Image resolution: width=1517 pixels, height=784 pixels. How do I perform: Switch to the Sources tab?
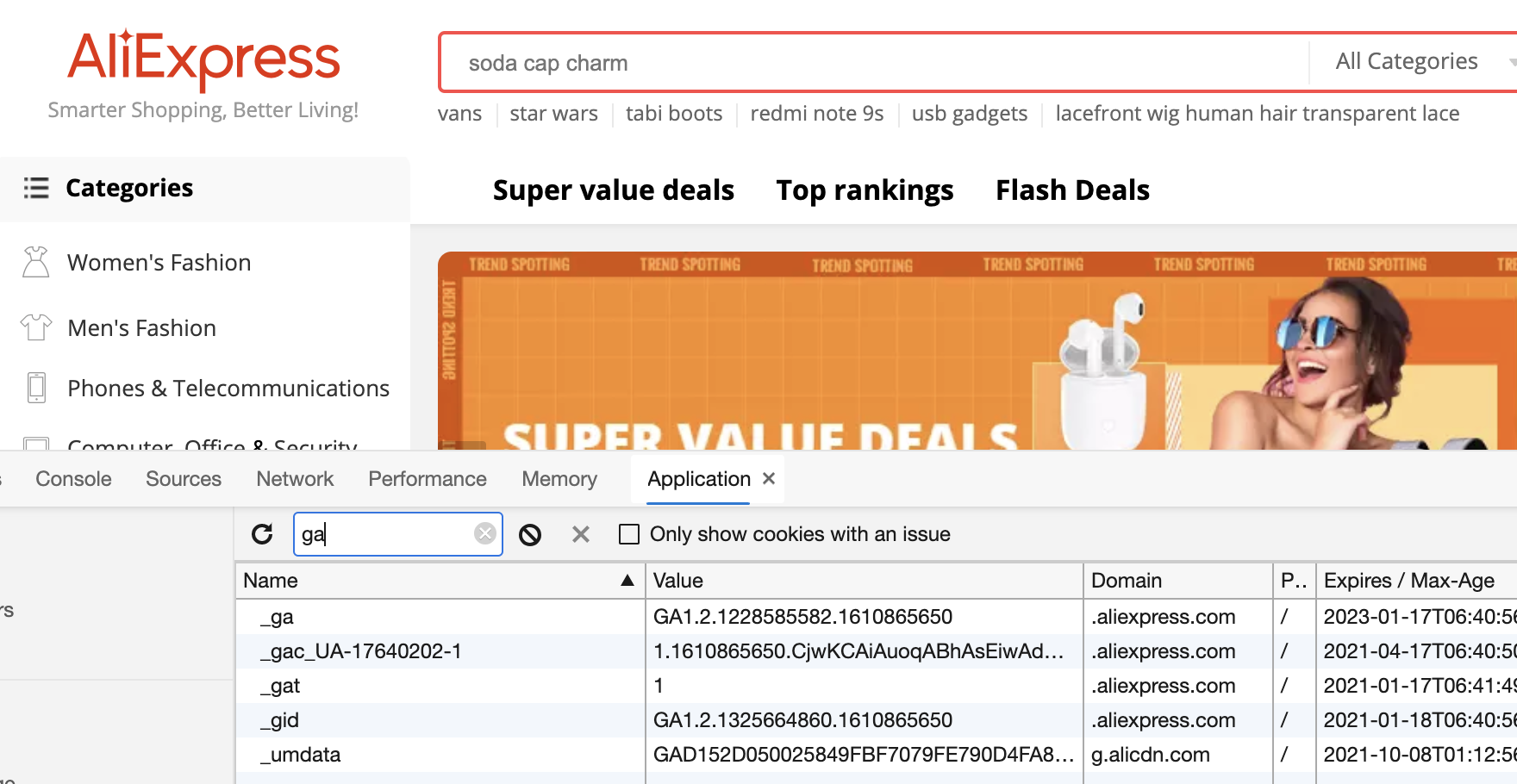tap(184, 479)
